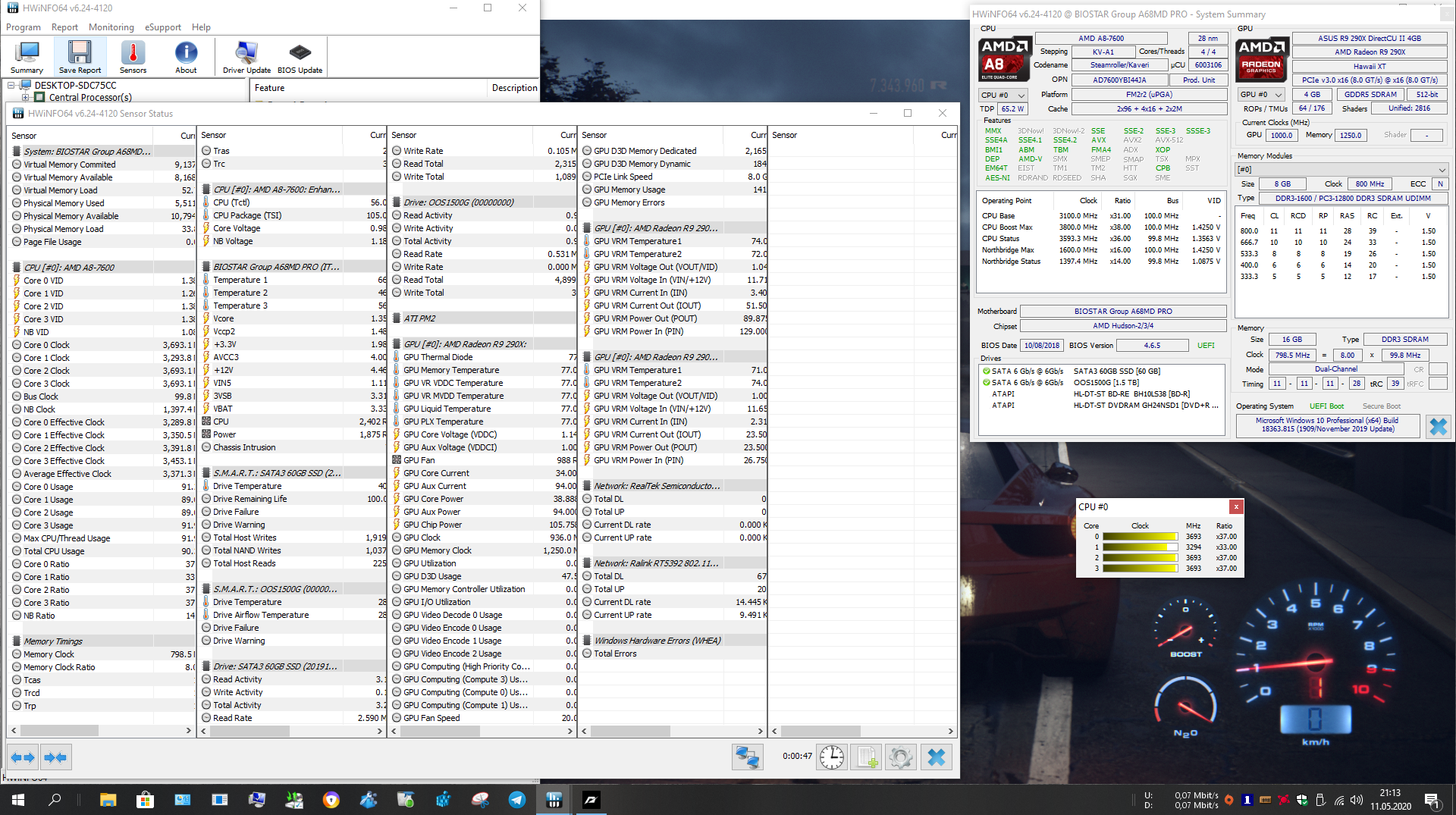Viewport: 1456px width, 815px height.
Task: Open sensor settings gear icon
Action: click(x=901, y=757)
